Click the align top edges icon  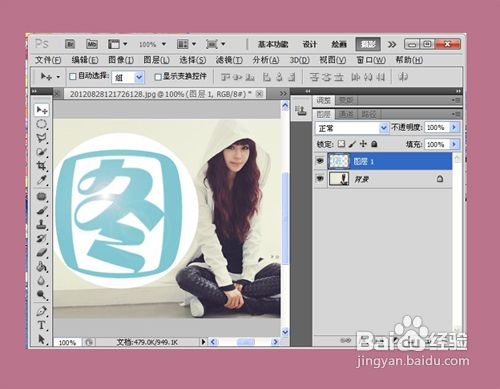[x=226, y=77]
